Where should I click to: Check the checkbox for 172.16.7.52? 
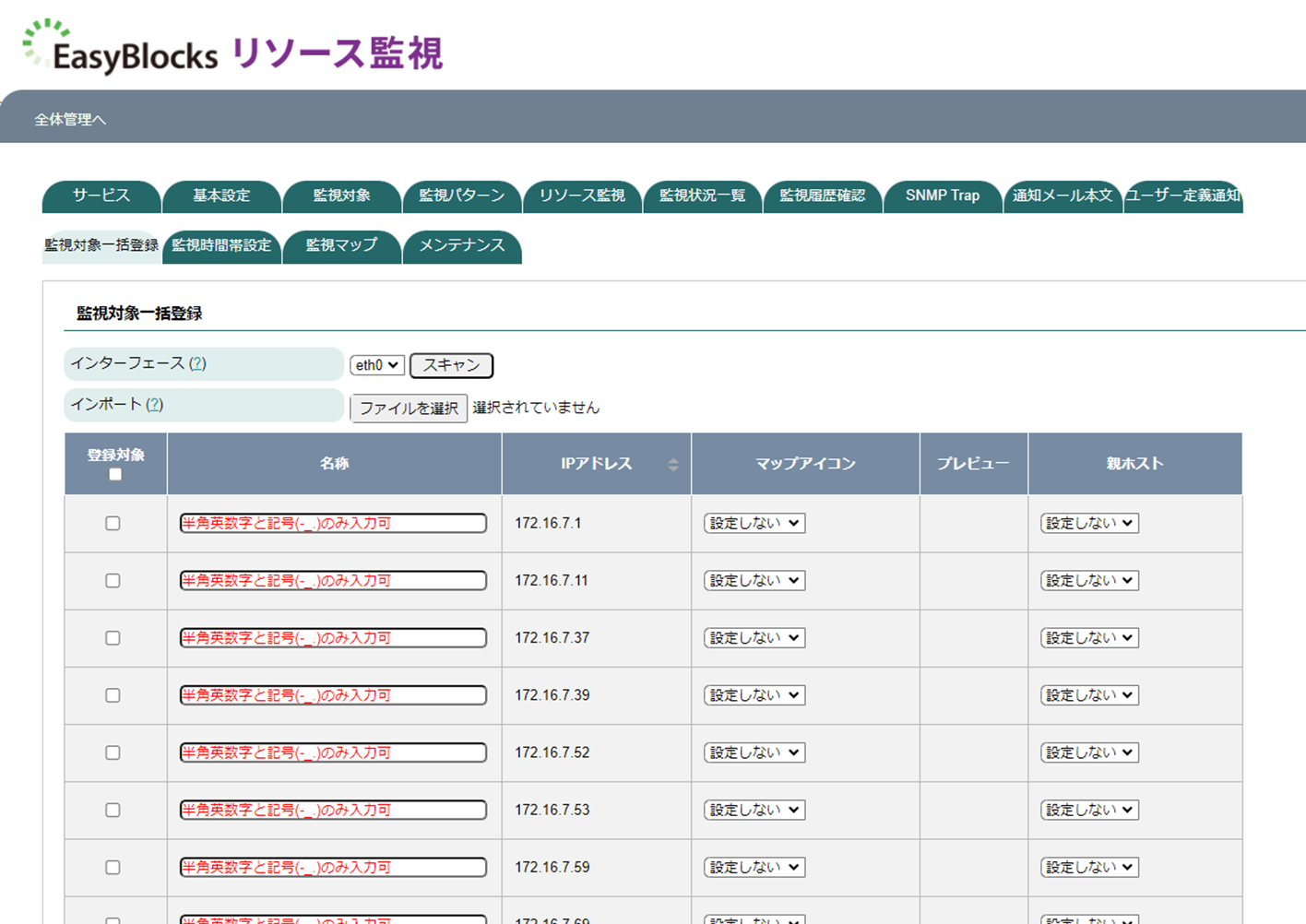point(113,752)
